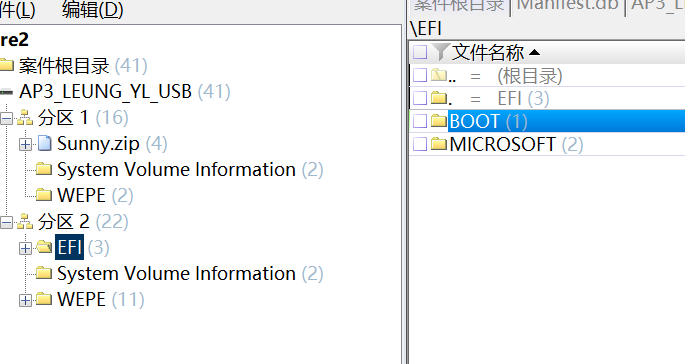Switch to the 案件根目录 tab
Image resolution: width=685 pixels, height=364 pixels.
(x=459, y=7)
